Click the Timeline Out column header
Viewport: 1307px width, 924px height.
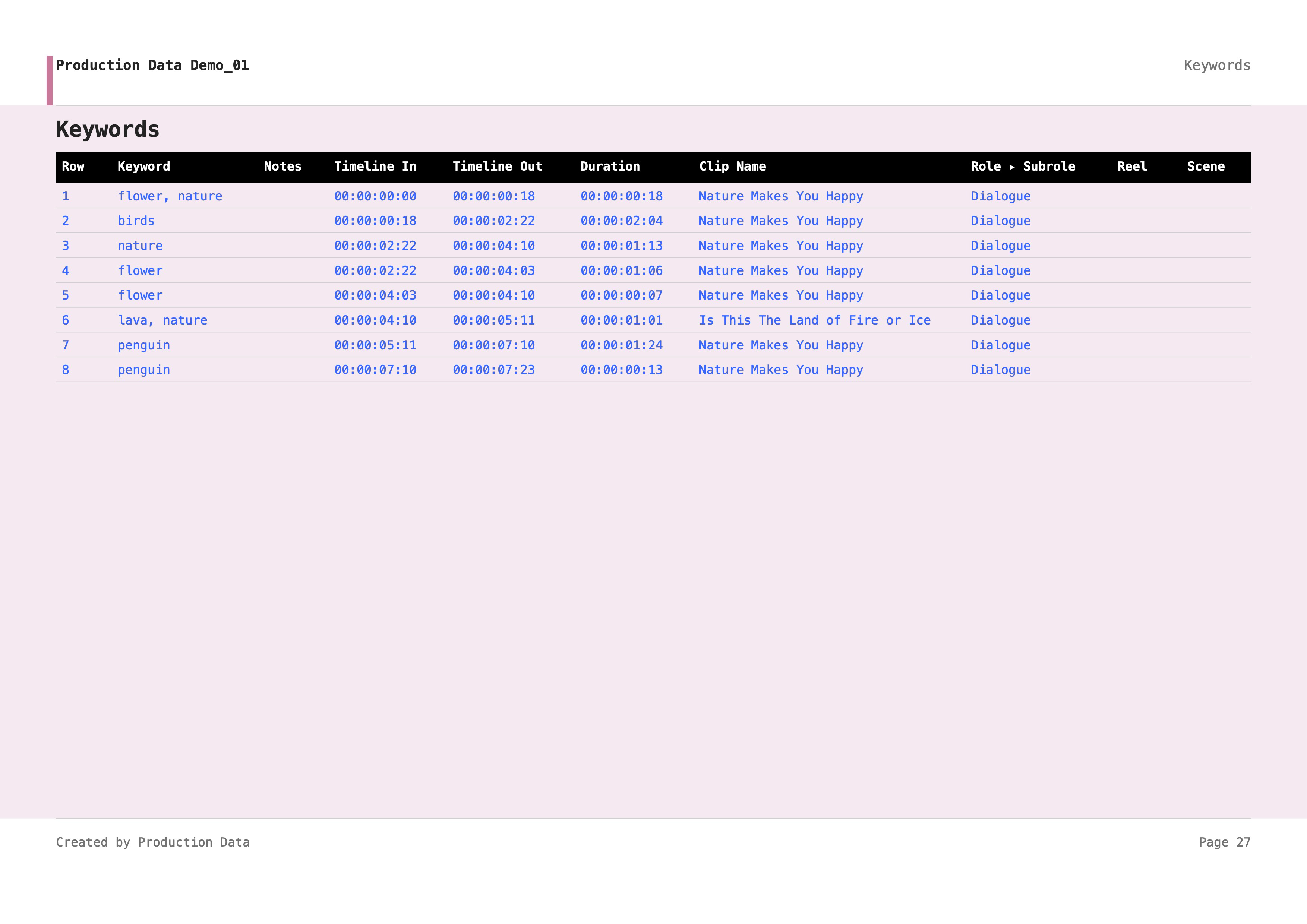click(498, 167)
